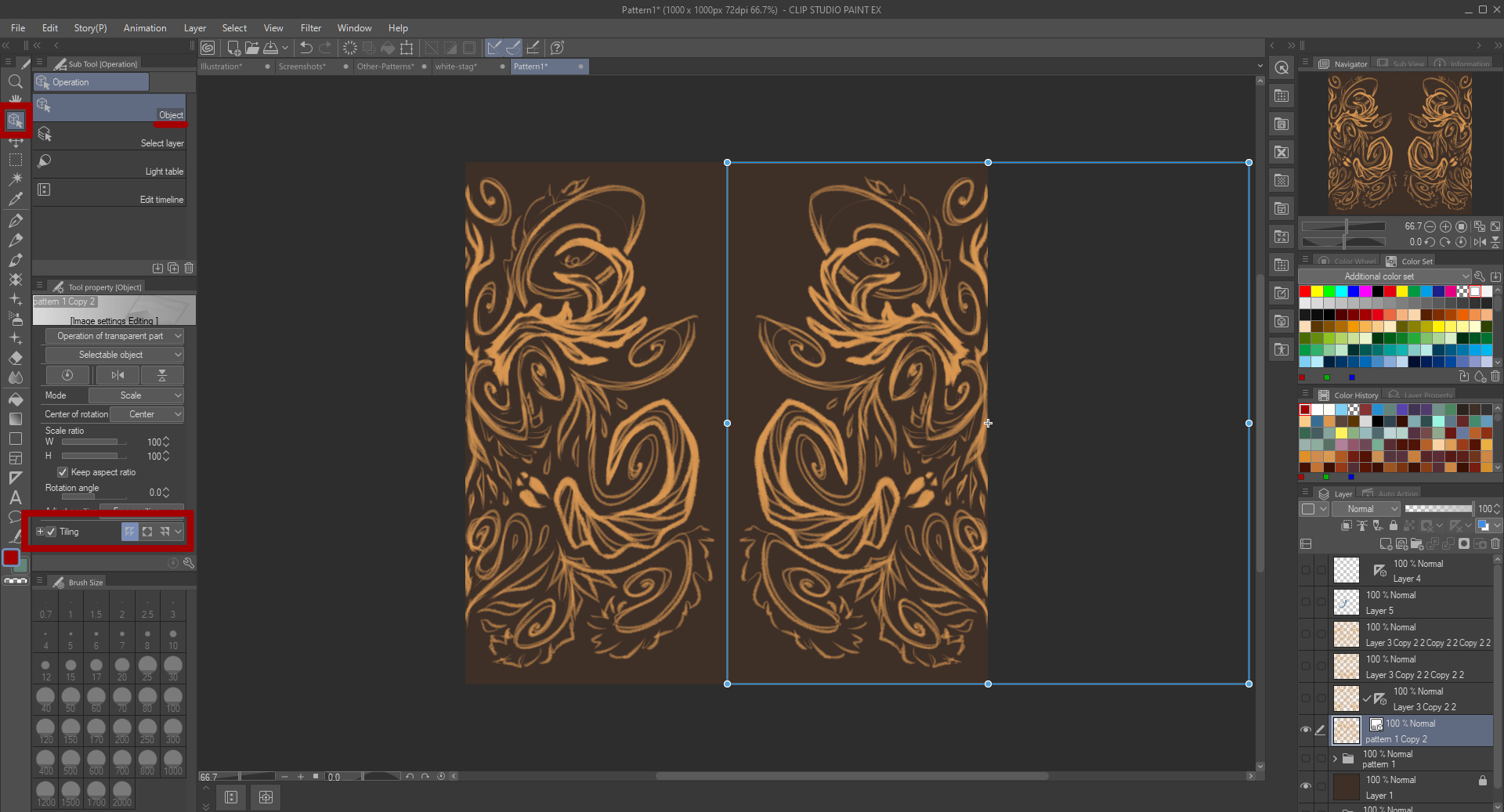Screen dimensions: 1504x812
Task: Select the Eyedropper tool
Action: [16, 199]
